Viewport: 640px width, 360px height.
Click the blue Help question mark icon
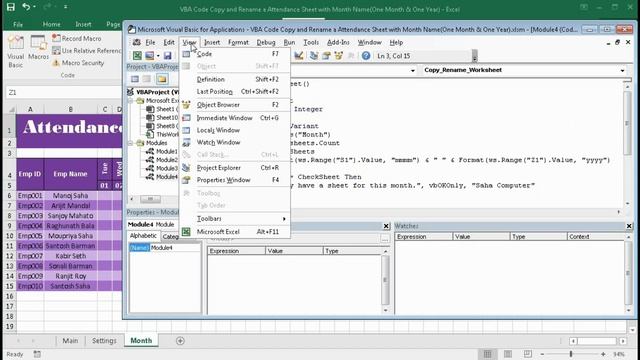tap(366, 56)
